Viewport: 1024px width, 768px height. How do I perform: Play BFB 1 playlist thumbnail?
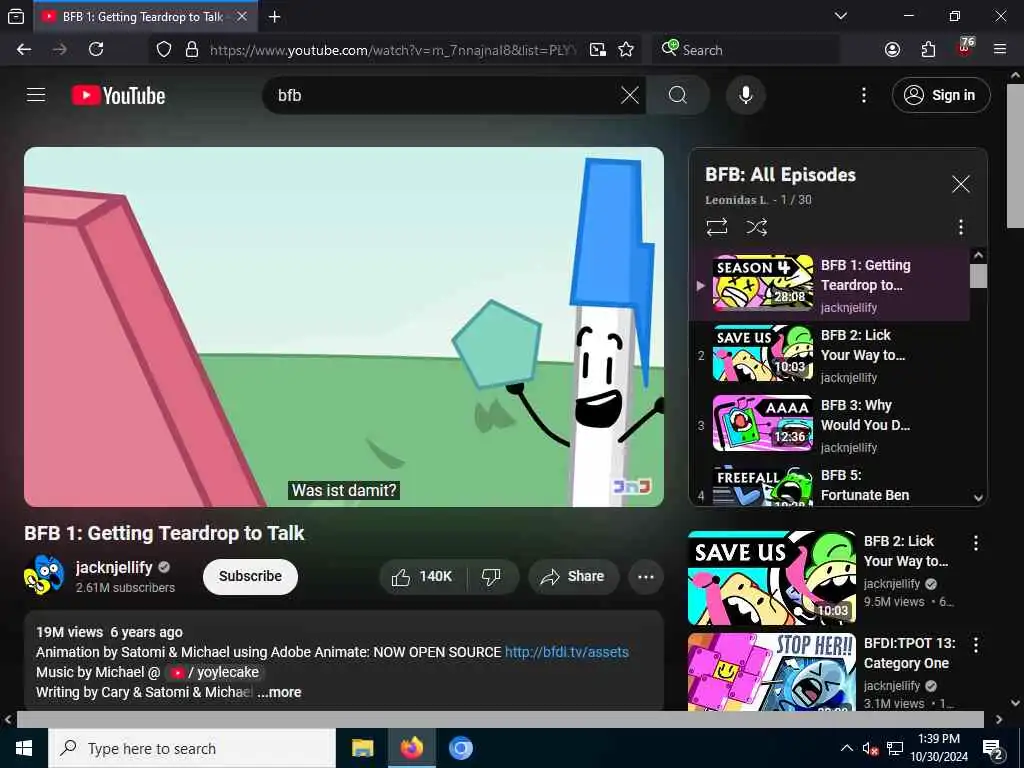point(763,283)
